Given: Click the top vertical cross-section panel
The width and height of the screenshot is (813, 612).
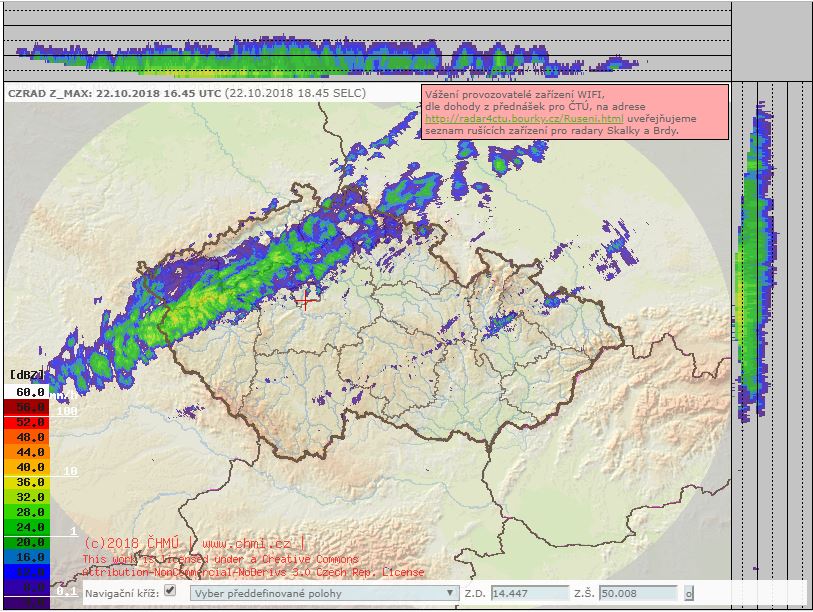Looking at the screenshot, I should tap(367, 40).
